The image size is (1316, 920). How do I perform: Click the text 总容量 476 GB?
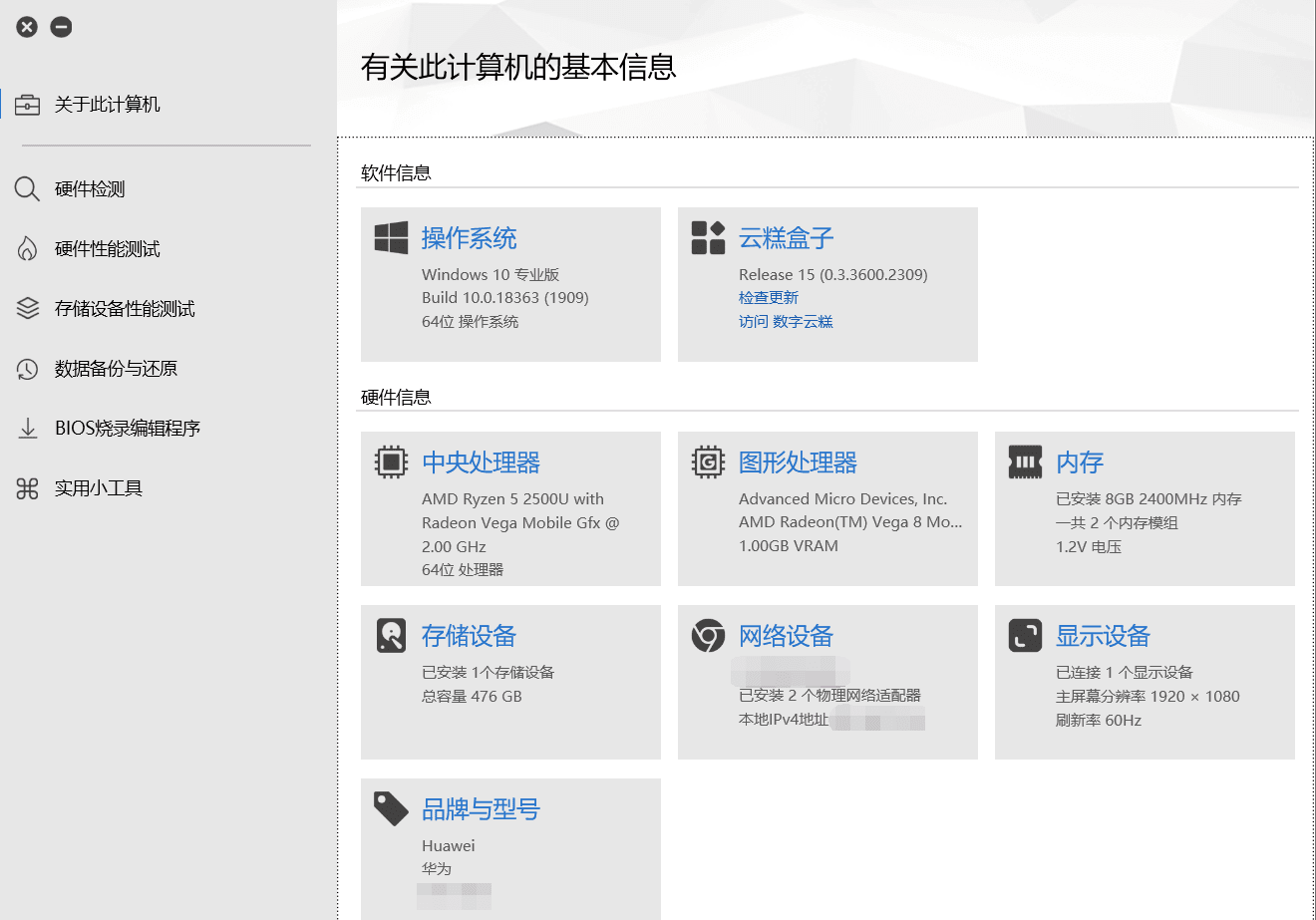point(472,696)
